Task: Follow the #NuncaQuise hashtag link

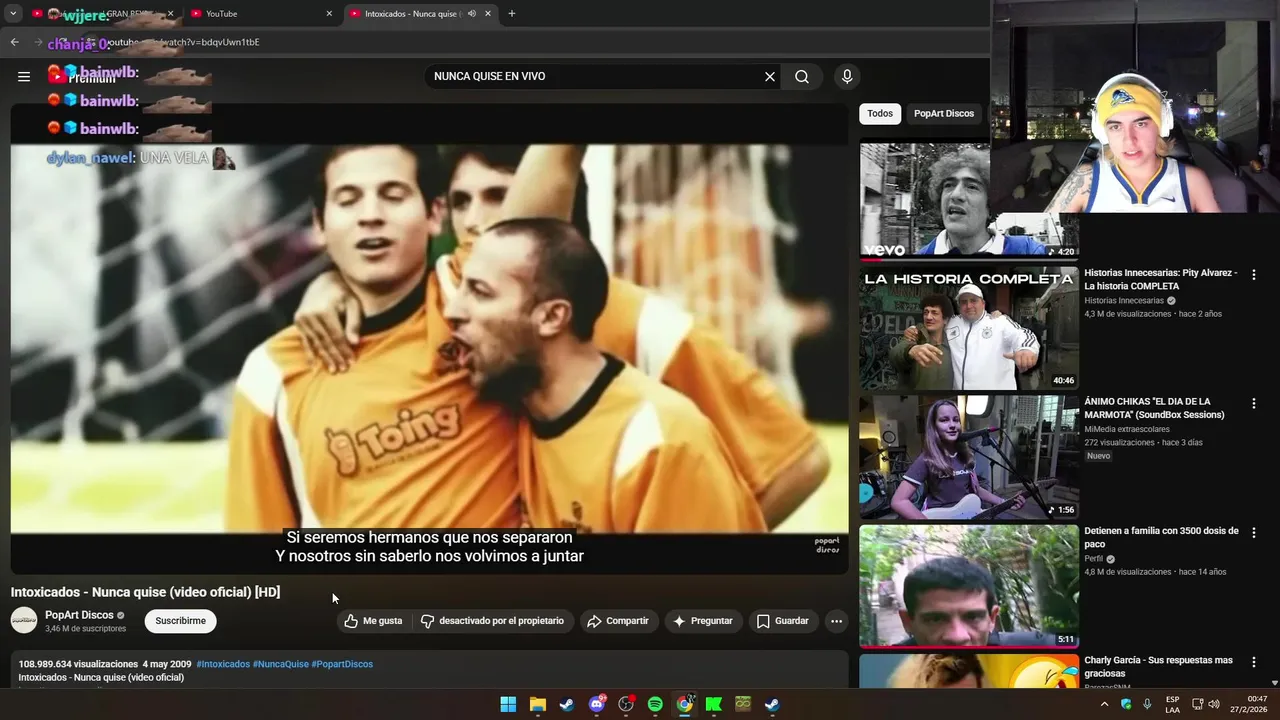Action: (x=281, y=664)
